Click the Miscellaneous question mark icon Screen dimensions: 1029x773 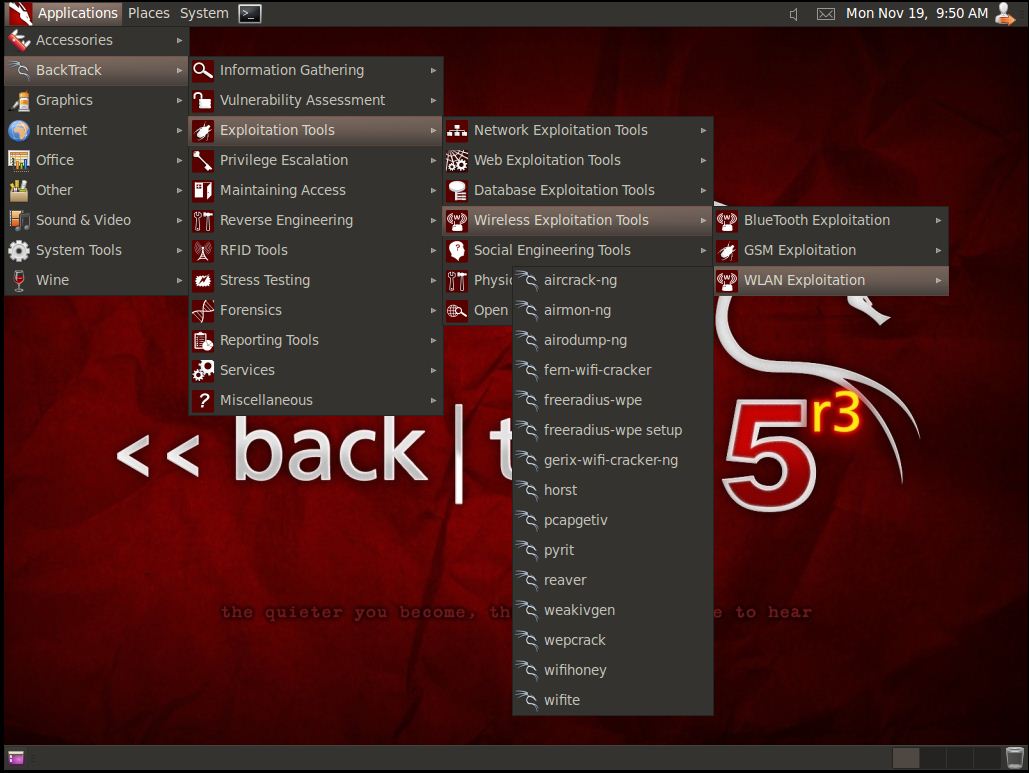[x=203, y=400]
